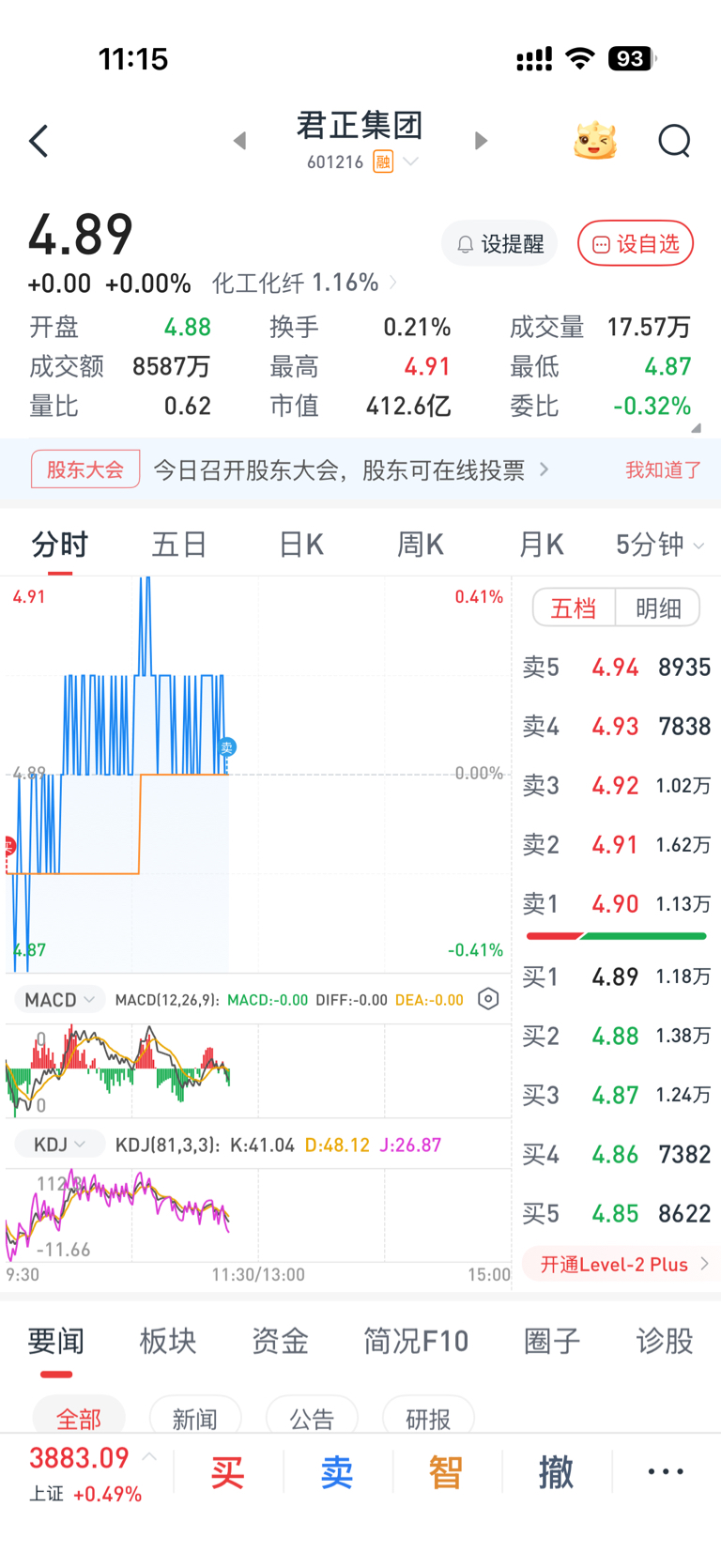Open the three-dot more menu

point(666,1472)
